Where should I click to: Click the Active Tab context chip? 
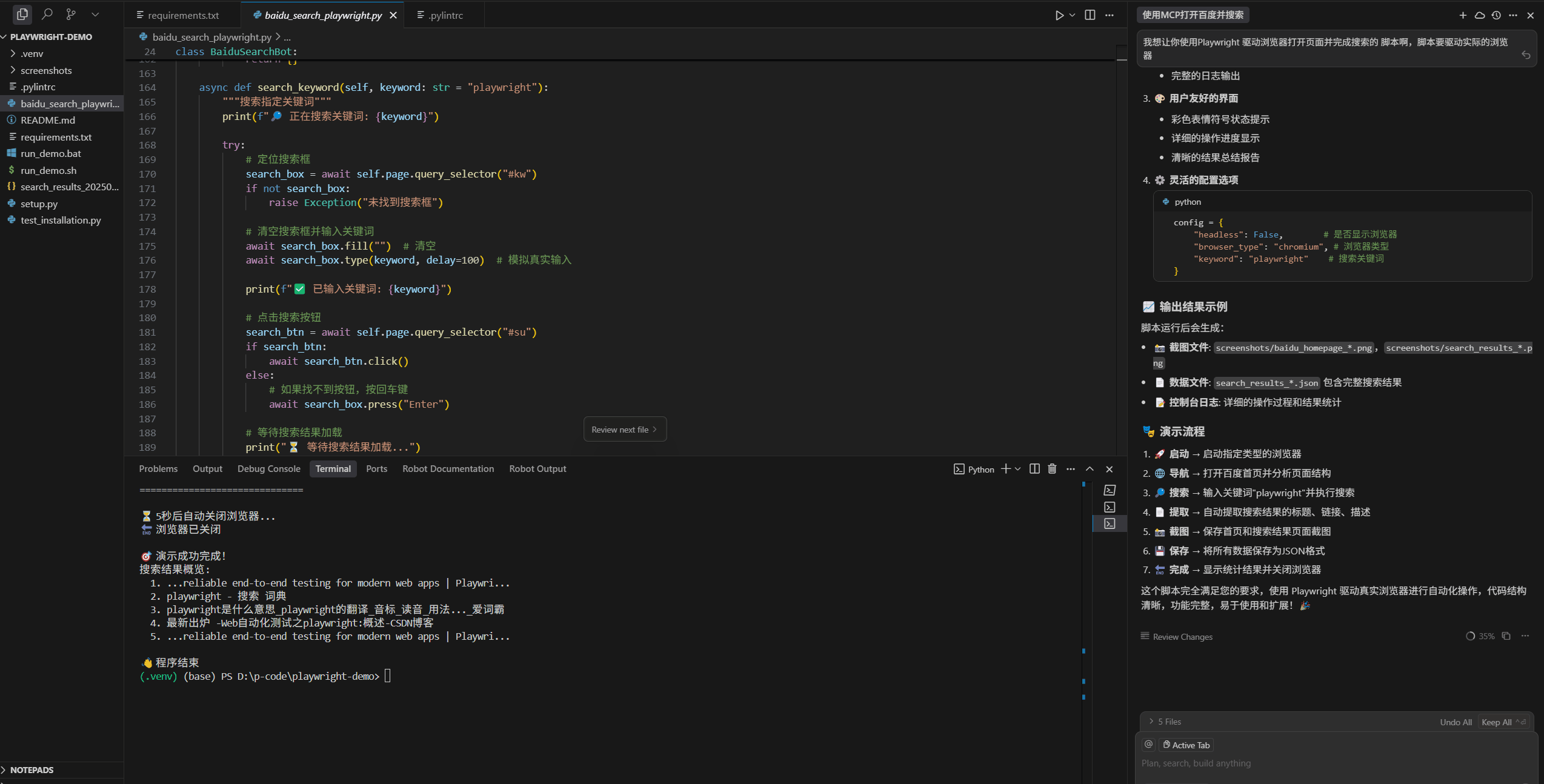(x=1186, y=745)
